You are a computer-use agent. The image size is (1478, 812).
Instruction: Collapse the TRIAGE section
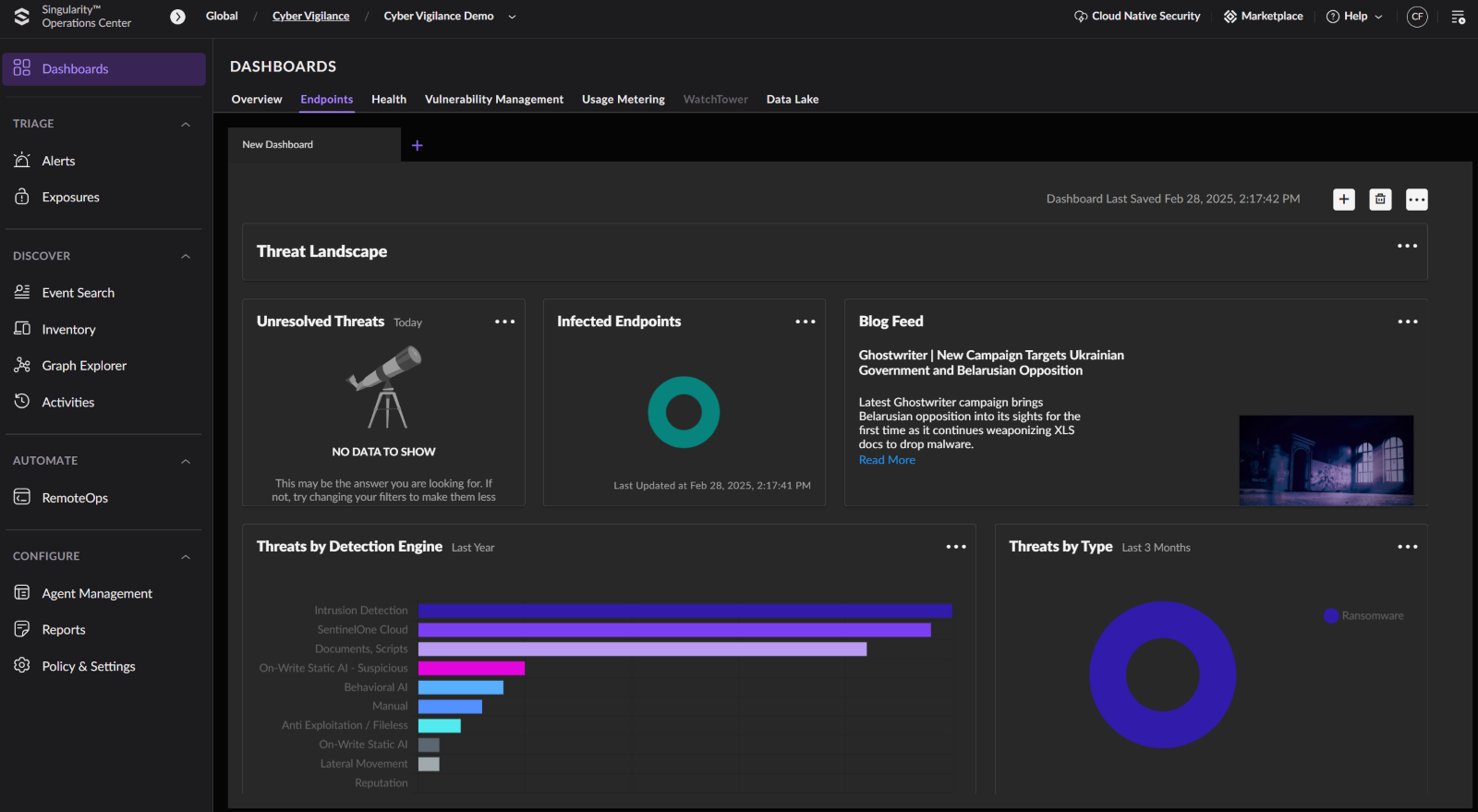coord(186,125)
